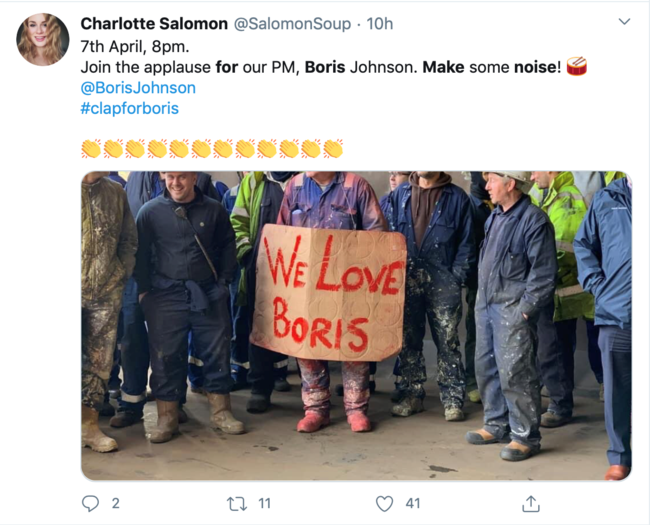This screenshot has height=525, width=650.
Task: Click the Charlotte Salomon display name
Action: click(154, 24)
